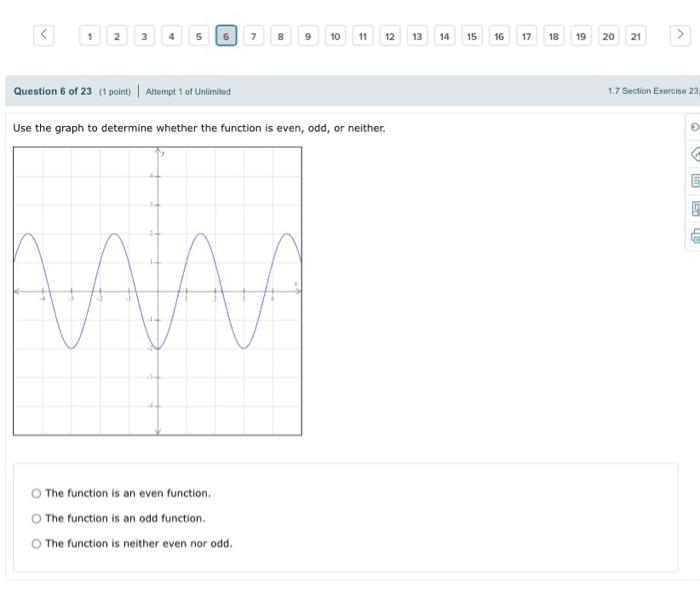
Task: Click the top sidebar tool icon
Action: (x=695, y=127)
